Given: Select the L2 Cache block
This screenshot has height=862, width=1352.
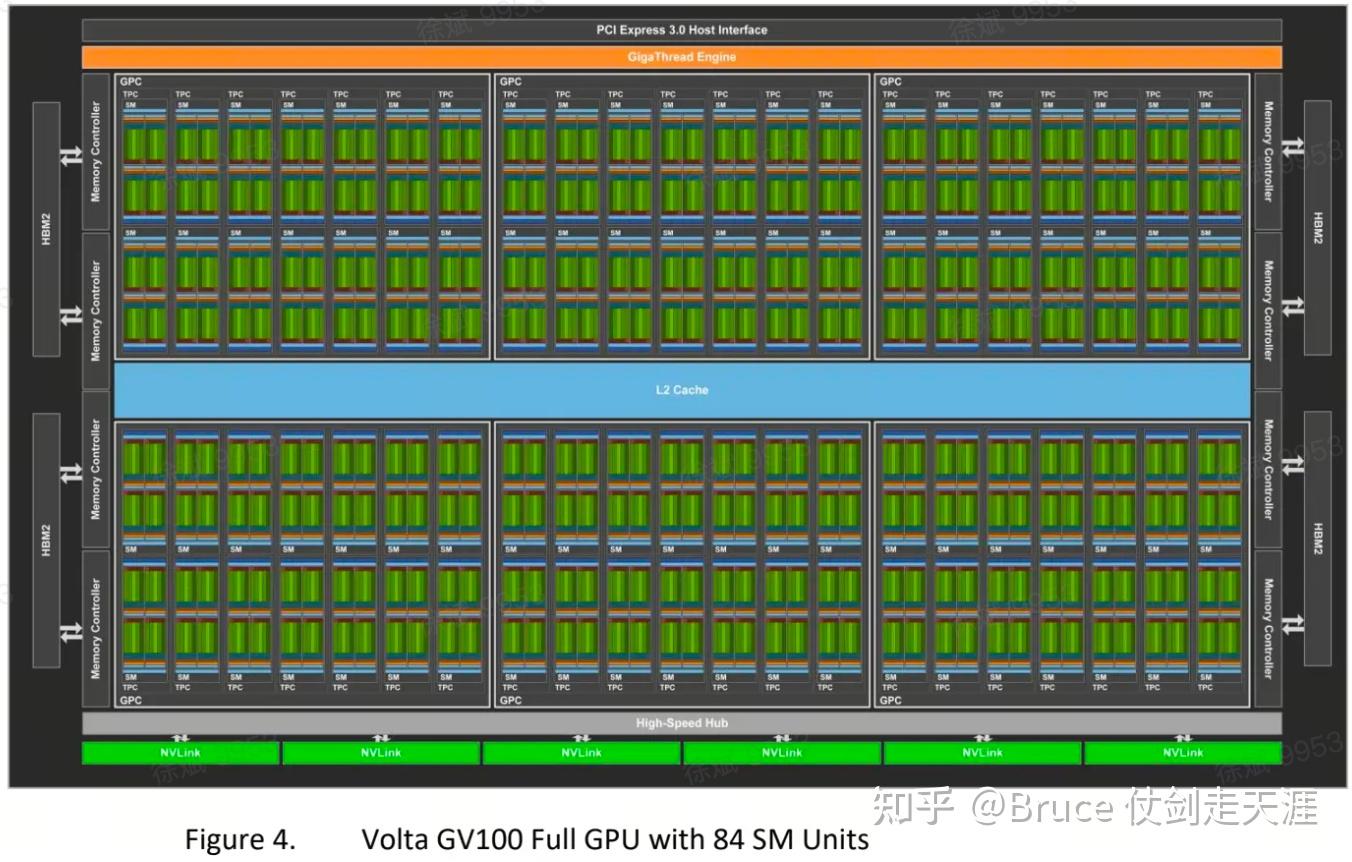Looking at the screenshot, I should (683, 390).
